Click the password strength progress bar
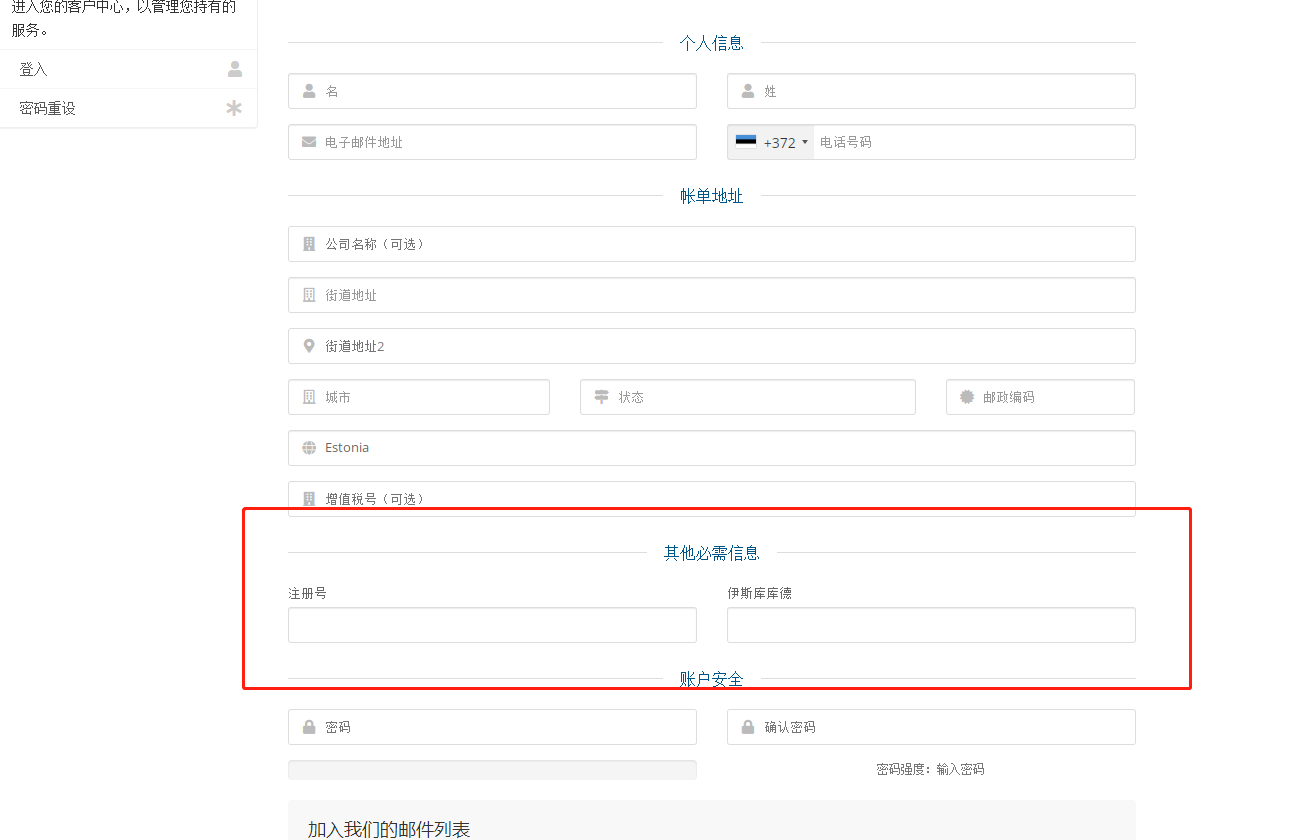Screen dimensions: 1295x840 [492, 770]
